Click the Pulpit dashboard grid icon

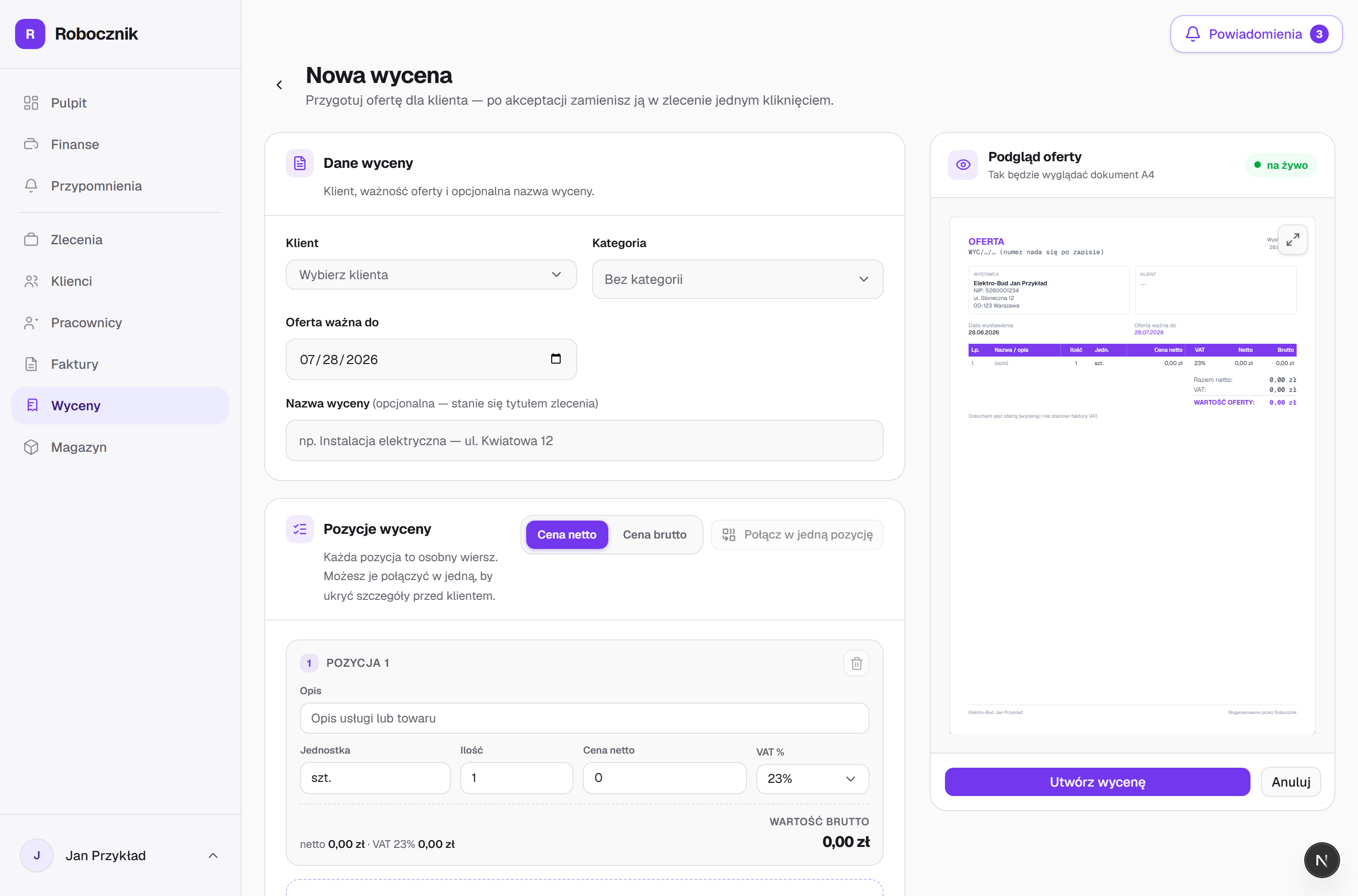31,103
